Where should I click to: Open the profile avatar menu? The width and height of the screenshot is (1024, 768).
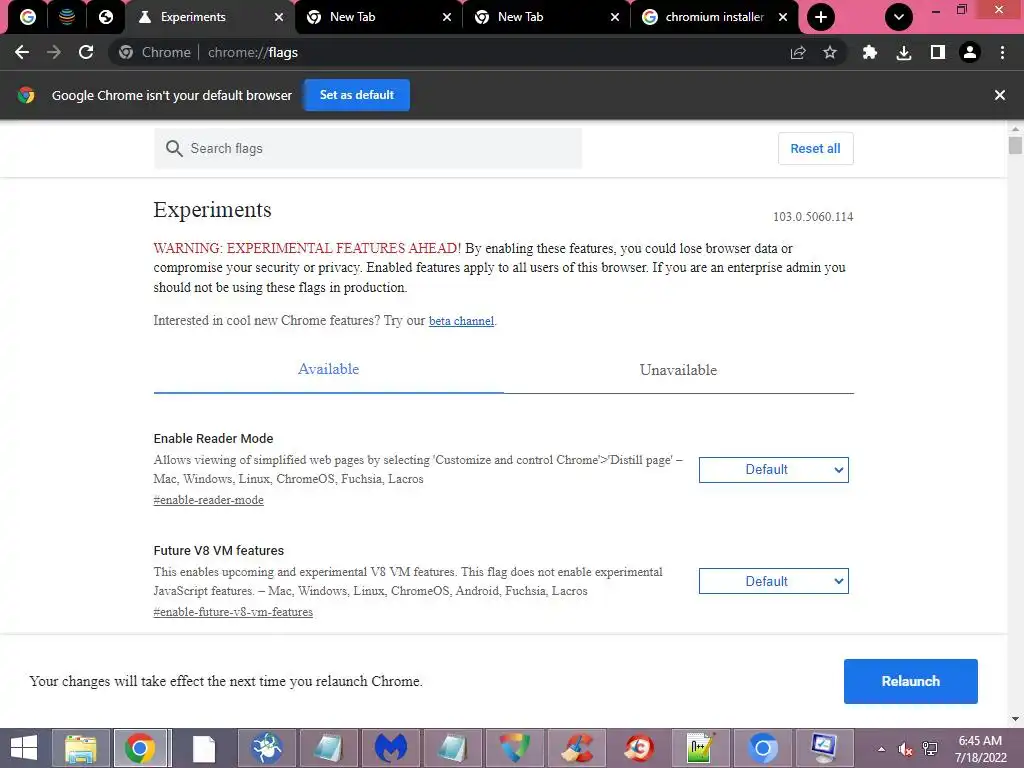pos(970,52)
